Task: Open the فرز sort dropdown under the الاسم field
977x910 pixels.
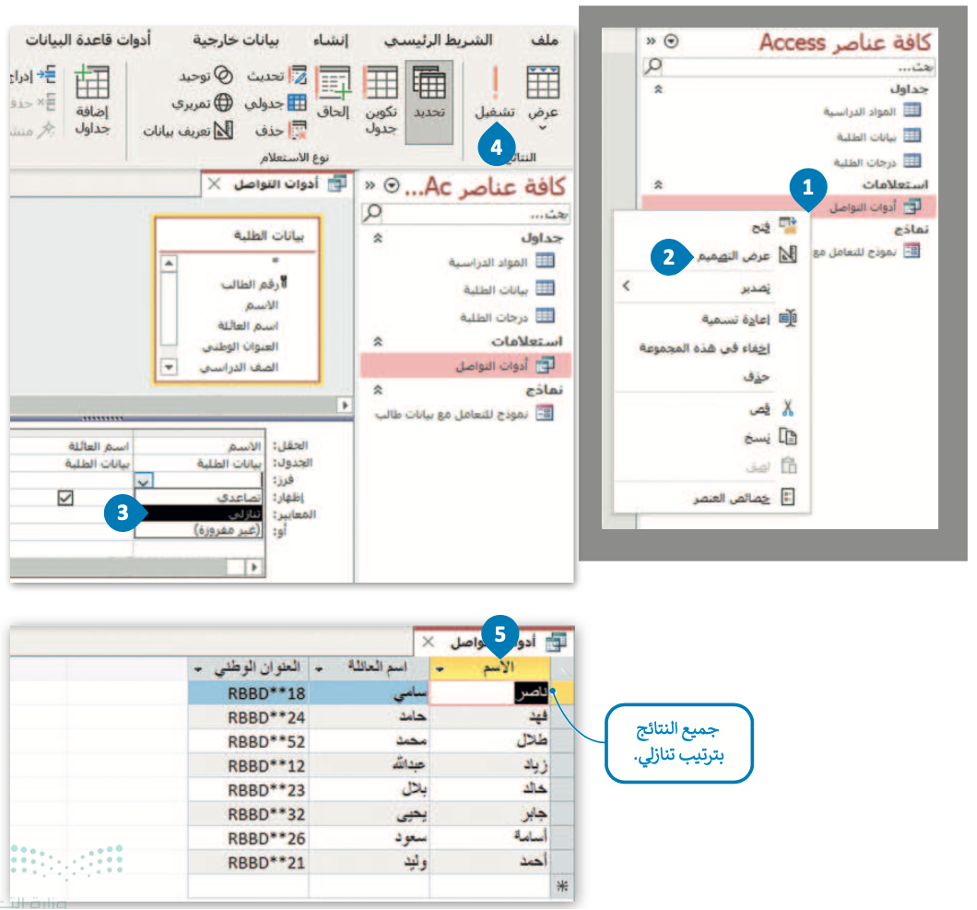Action: click(144, 481)
